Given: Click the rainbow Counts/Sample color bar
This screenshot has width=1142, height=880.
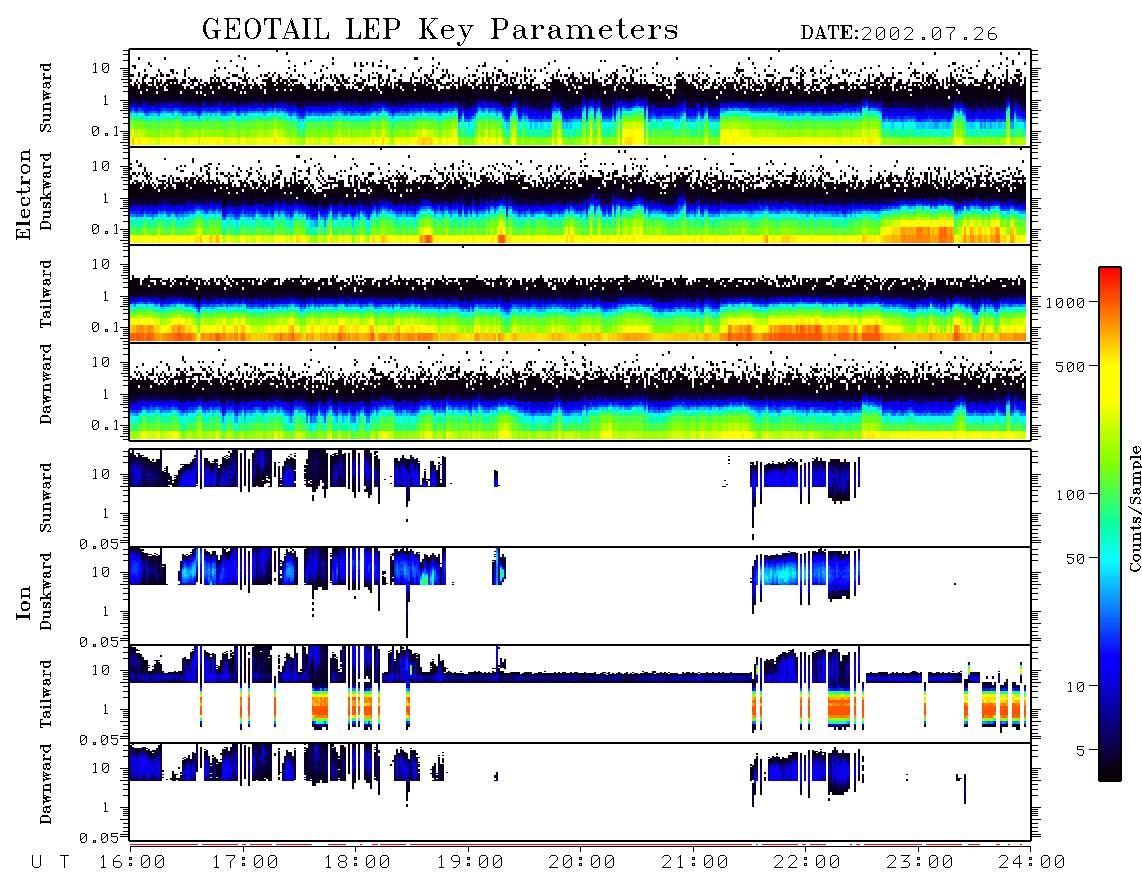Looking at the screenshot, I should (1110, 524).
